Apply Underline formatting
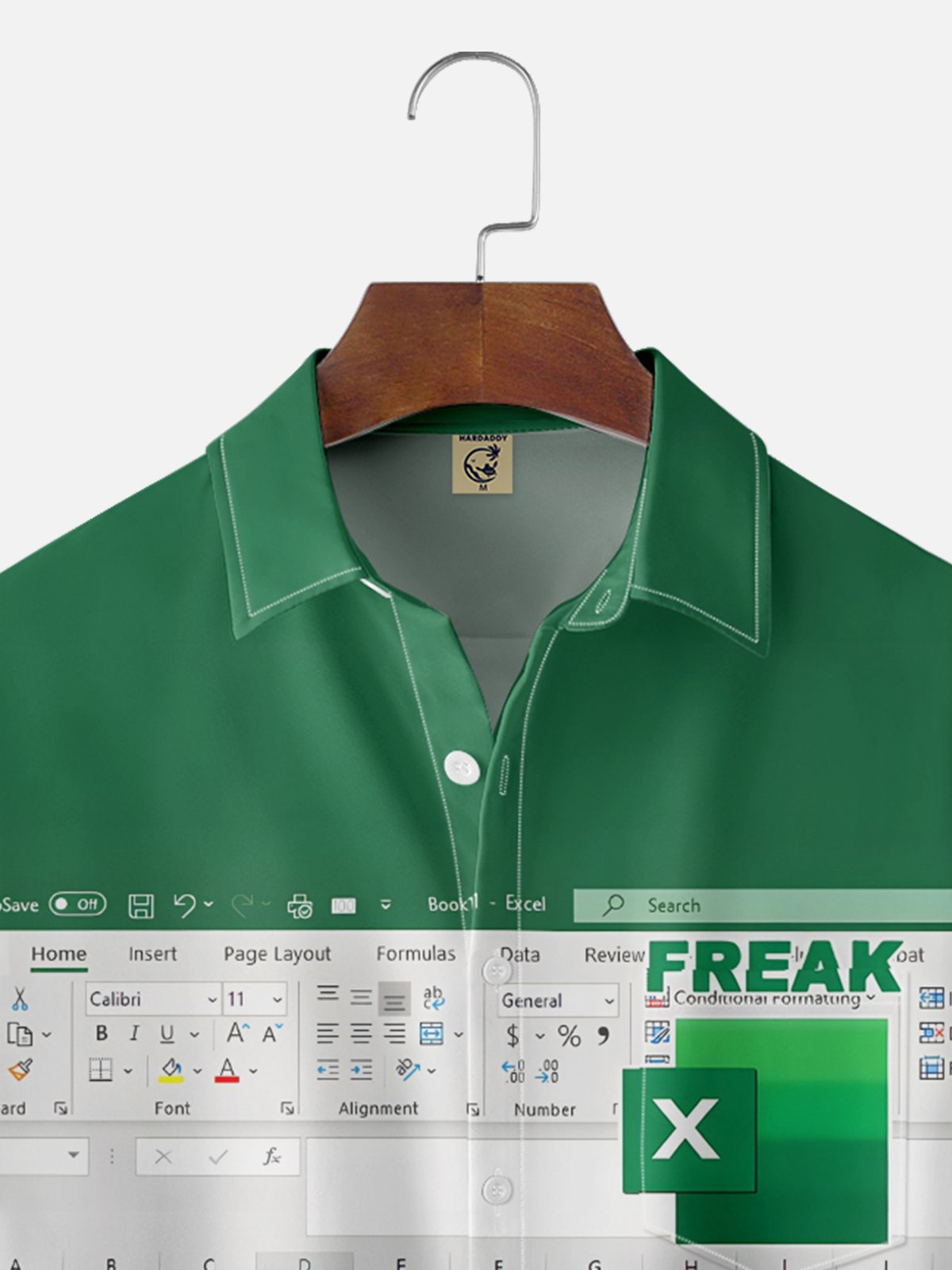This screenshot has width=952, height=1270. [167, 1034]
